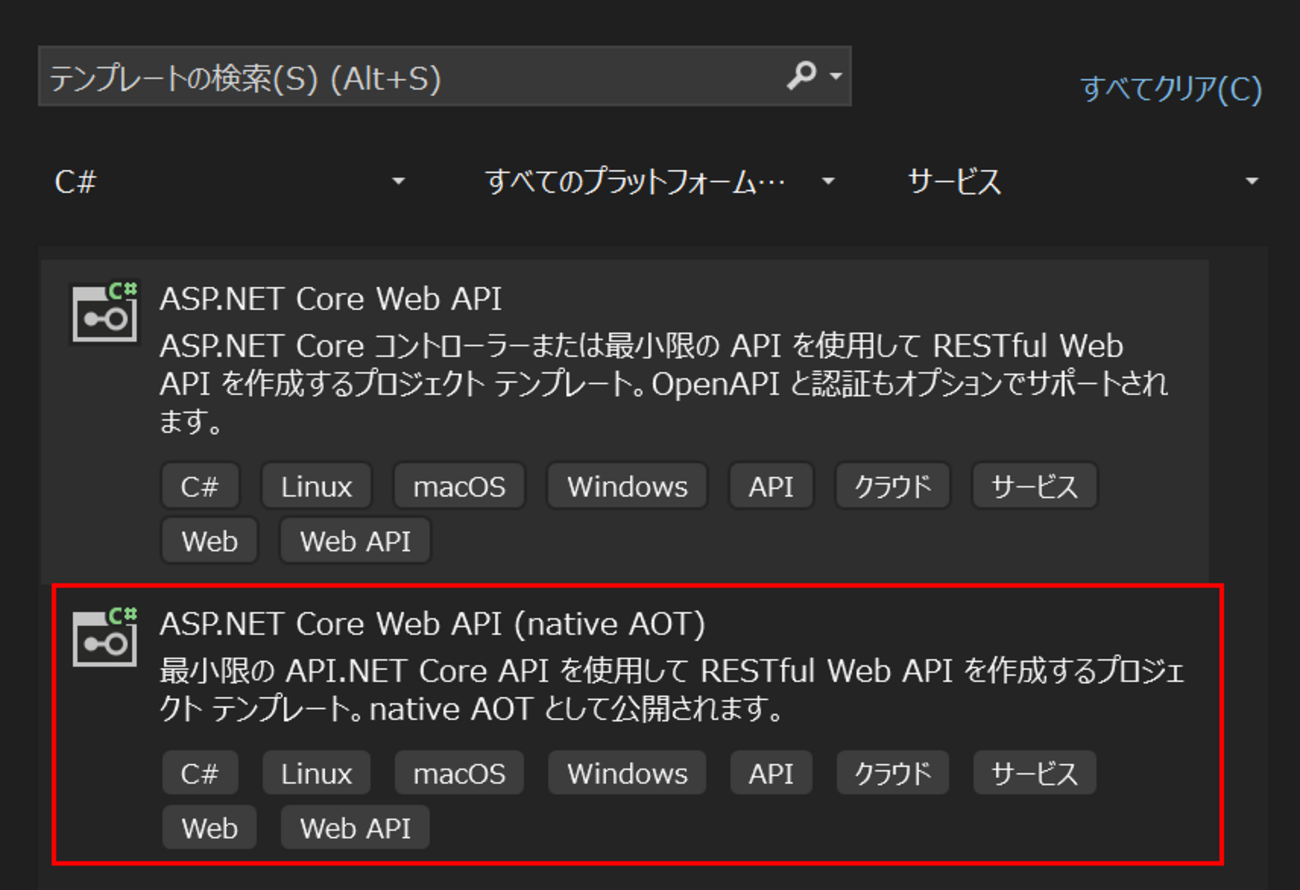This screenshot has width=1300, height=890.
Task: Click the ASP.NET Core Web API template icon
Action: 104,312
